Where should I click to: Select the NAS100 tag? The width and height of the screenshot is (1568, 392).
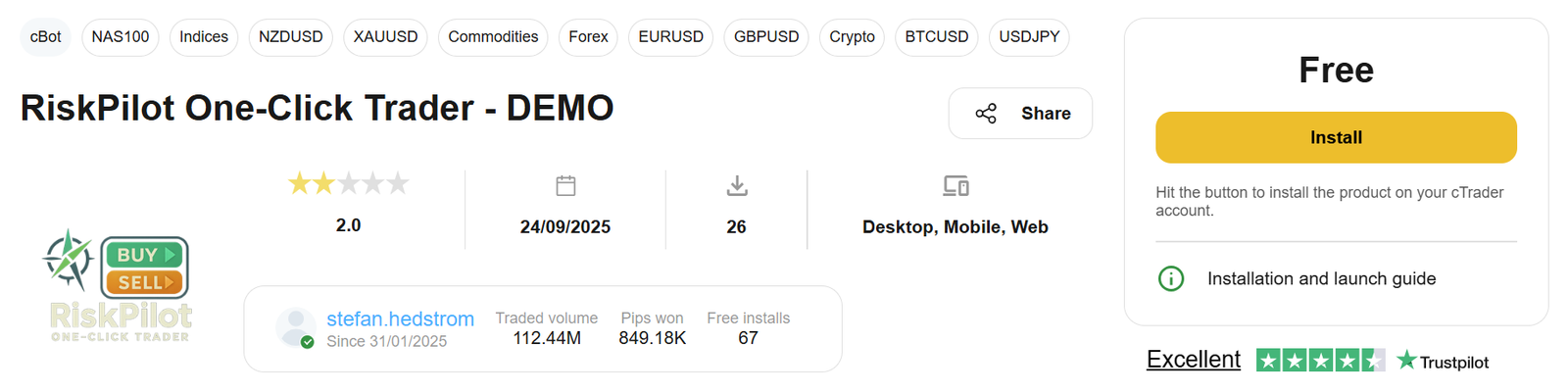(x=121, y=37)
